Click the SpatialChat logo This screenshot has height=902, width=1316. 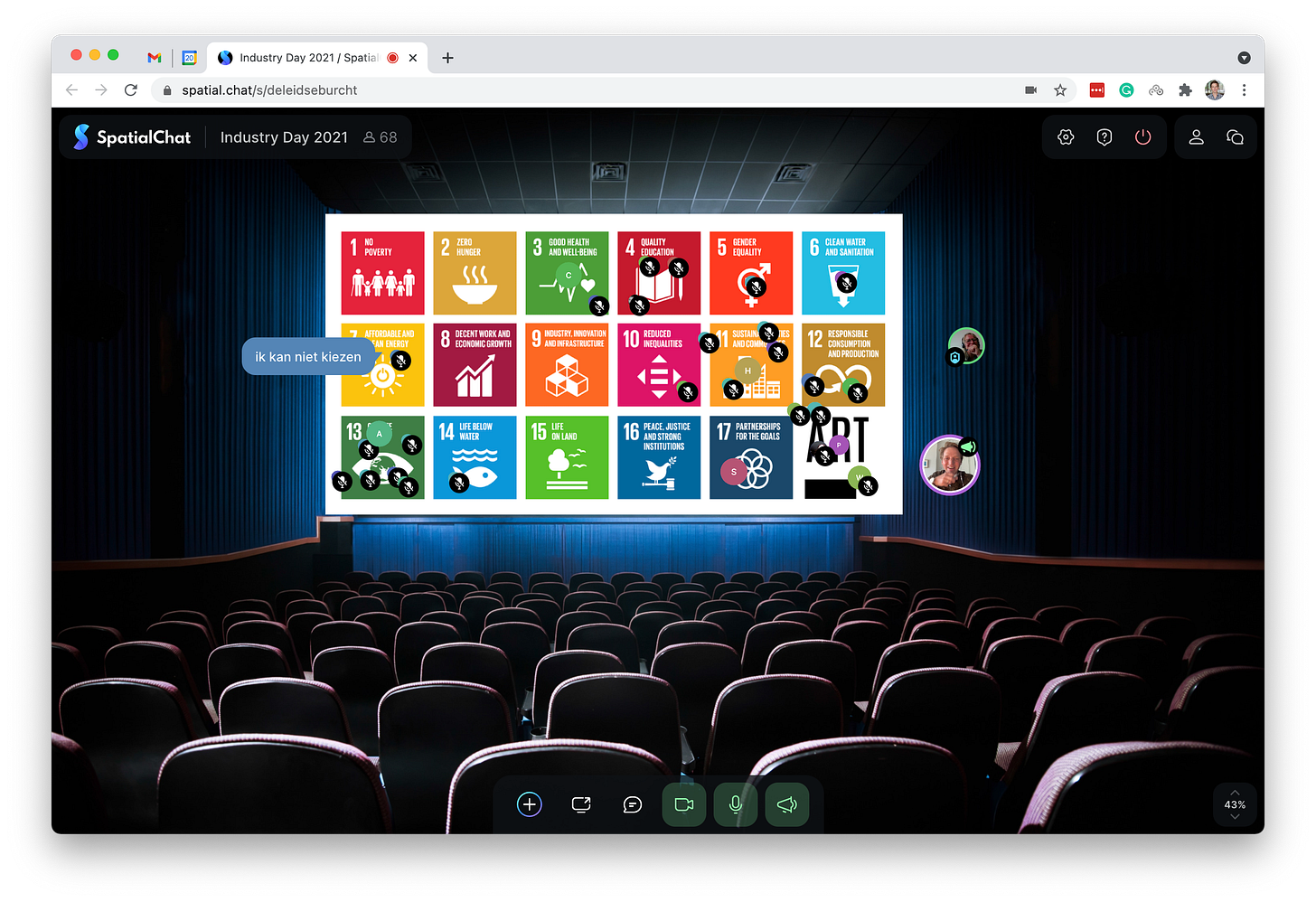click(x=132, y=137)
